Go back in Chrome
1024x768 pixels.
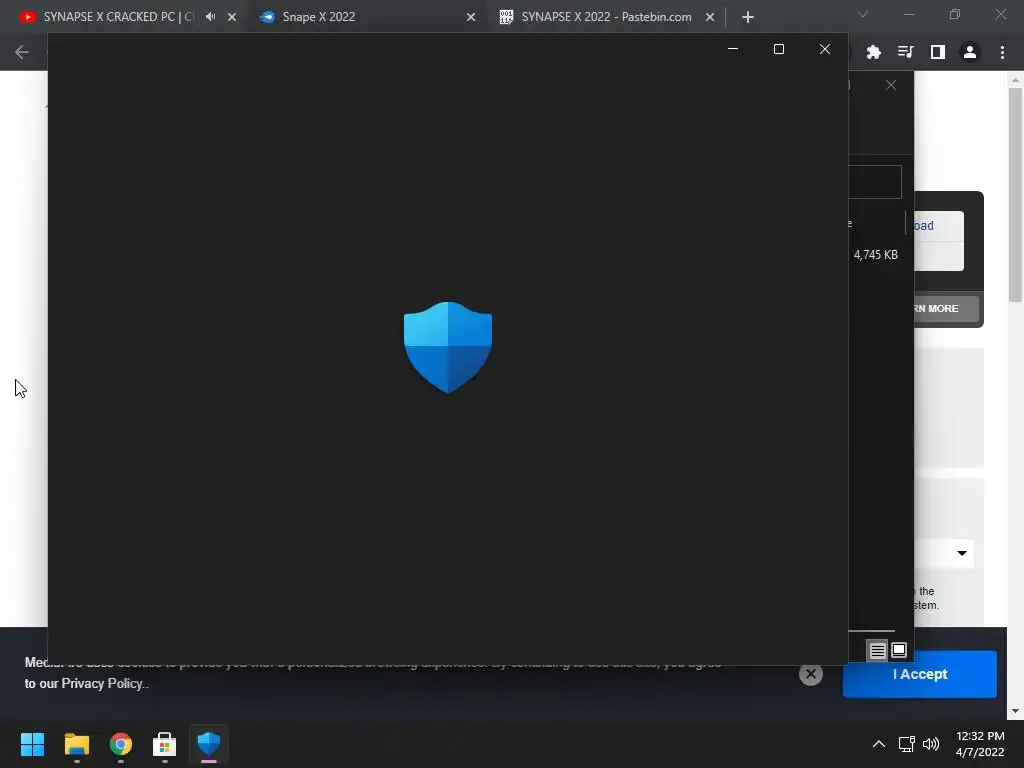pos(22,52)
